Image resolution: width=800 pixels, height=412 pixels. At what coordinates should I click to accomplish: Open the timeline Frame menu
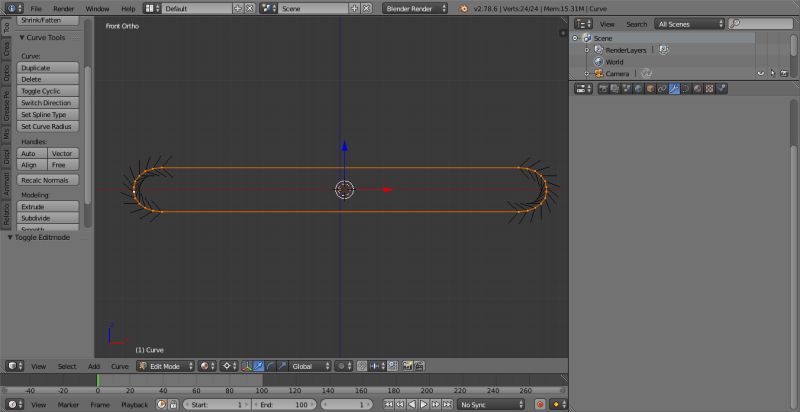tap(100, 405)
